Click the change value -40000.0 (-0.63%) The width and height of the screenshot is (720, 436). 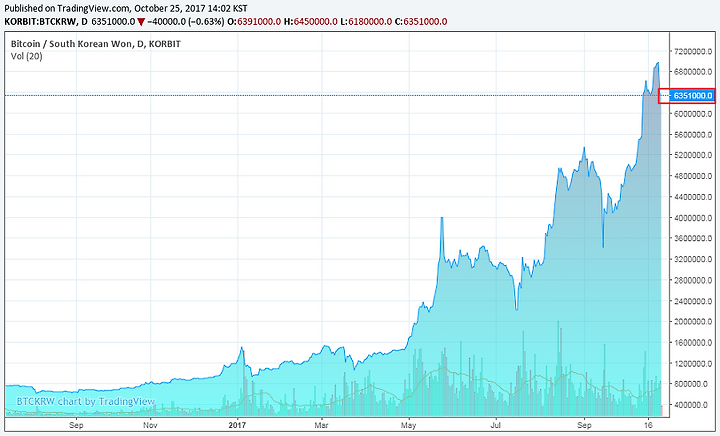pos(186,22)
